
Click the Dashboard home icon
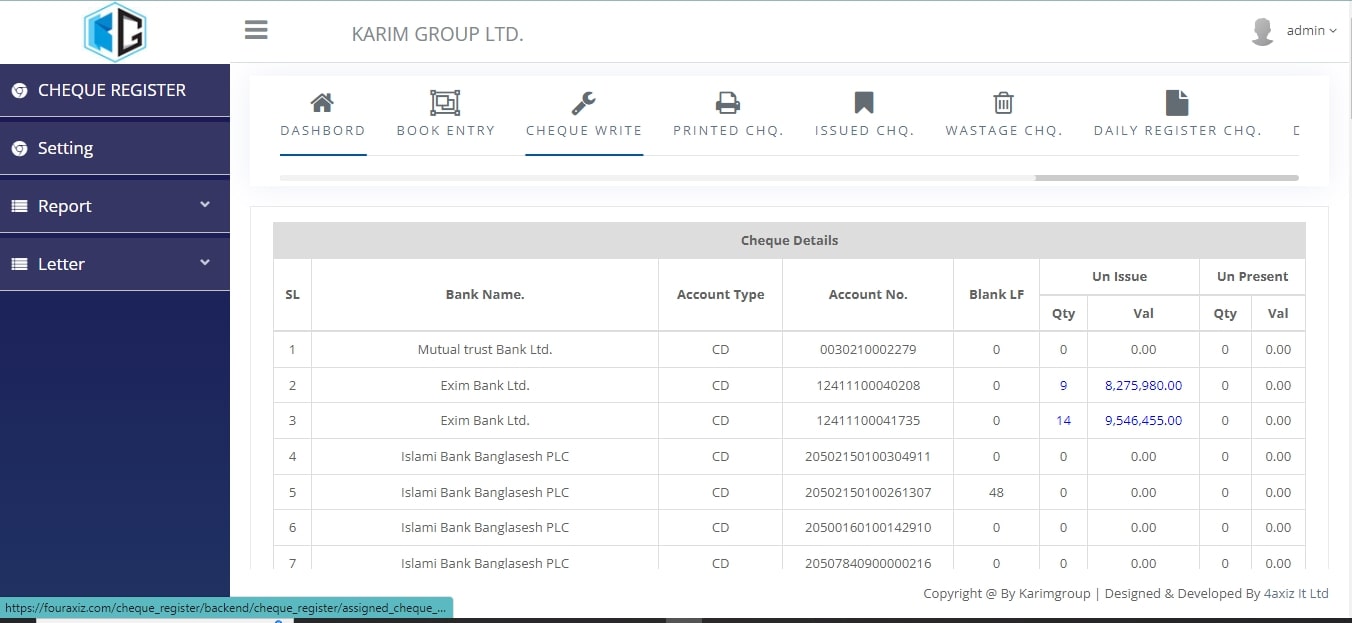[x=322, y=103]
